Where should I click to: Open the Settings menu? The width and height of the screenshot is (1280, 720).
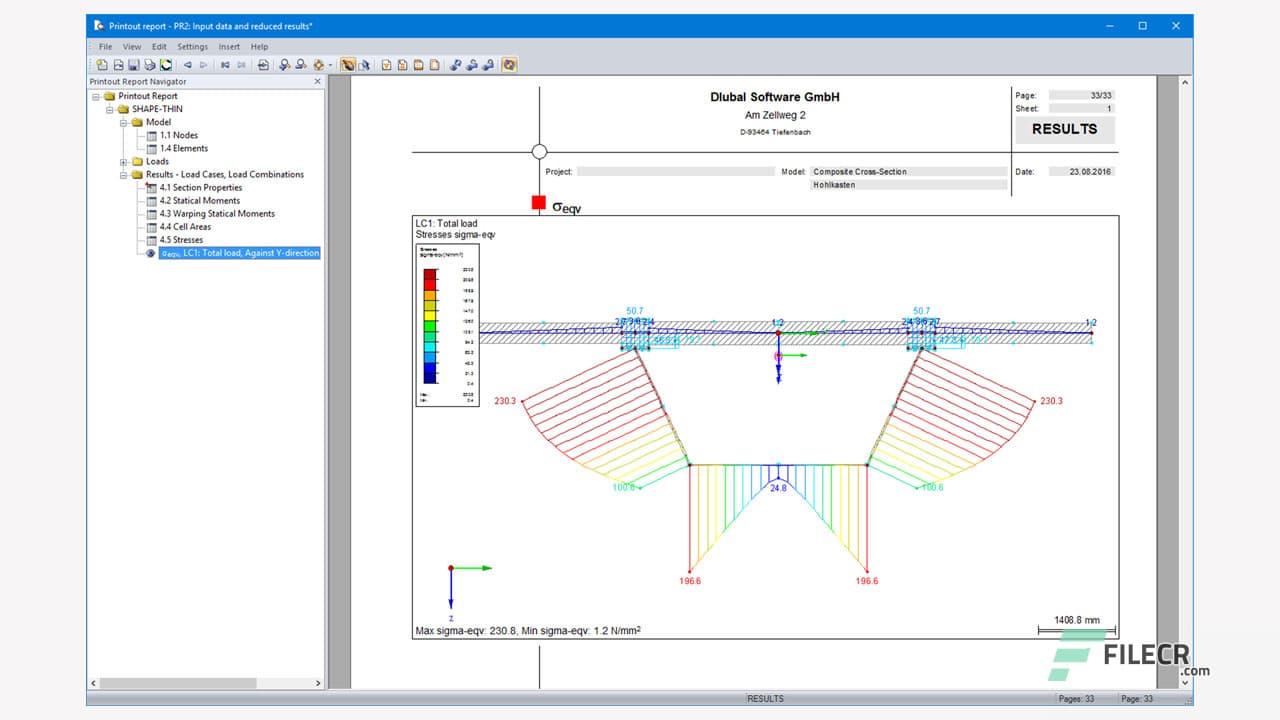click(192, 47)
